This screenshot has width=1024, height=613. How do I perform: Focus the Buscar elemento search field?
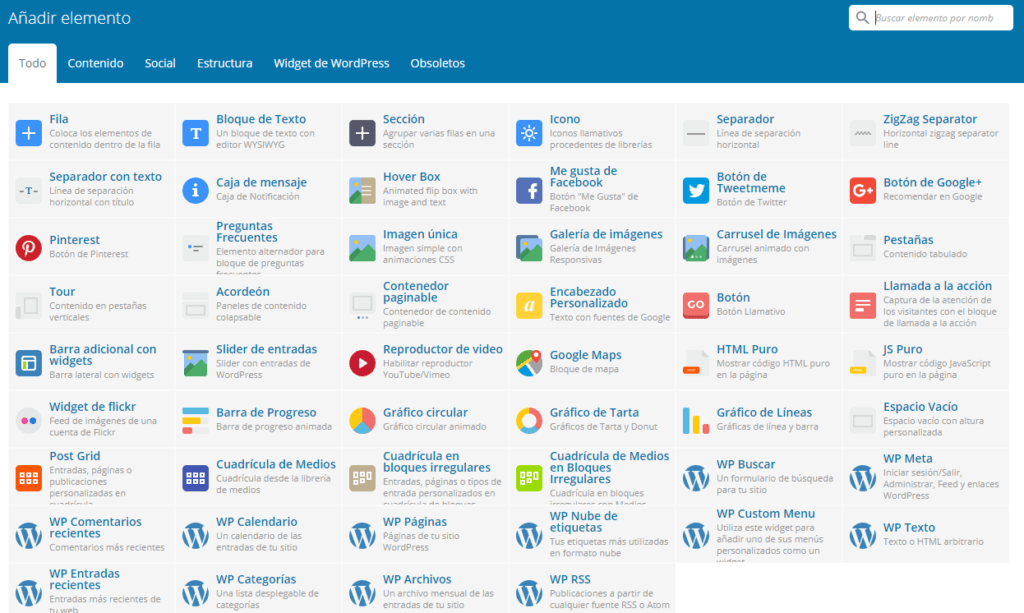coord(940,18)
